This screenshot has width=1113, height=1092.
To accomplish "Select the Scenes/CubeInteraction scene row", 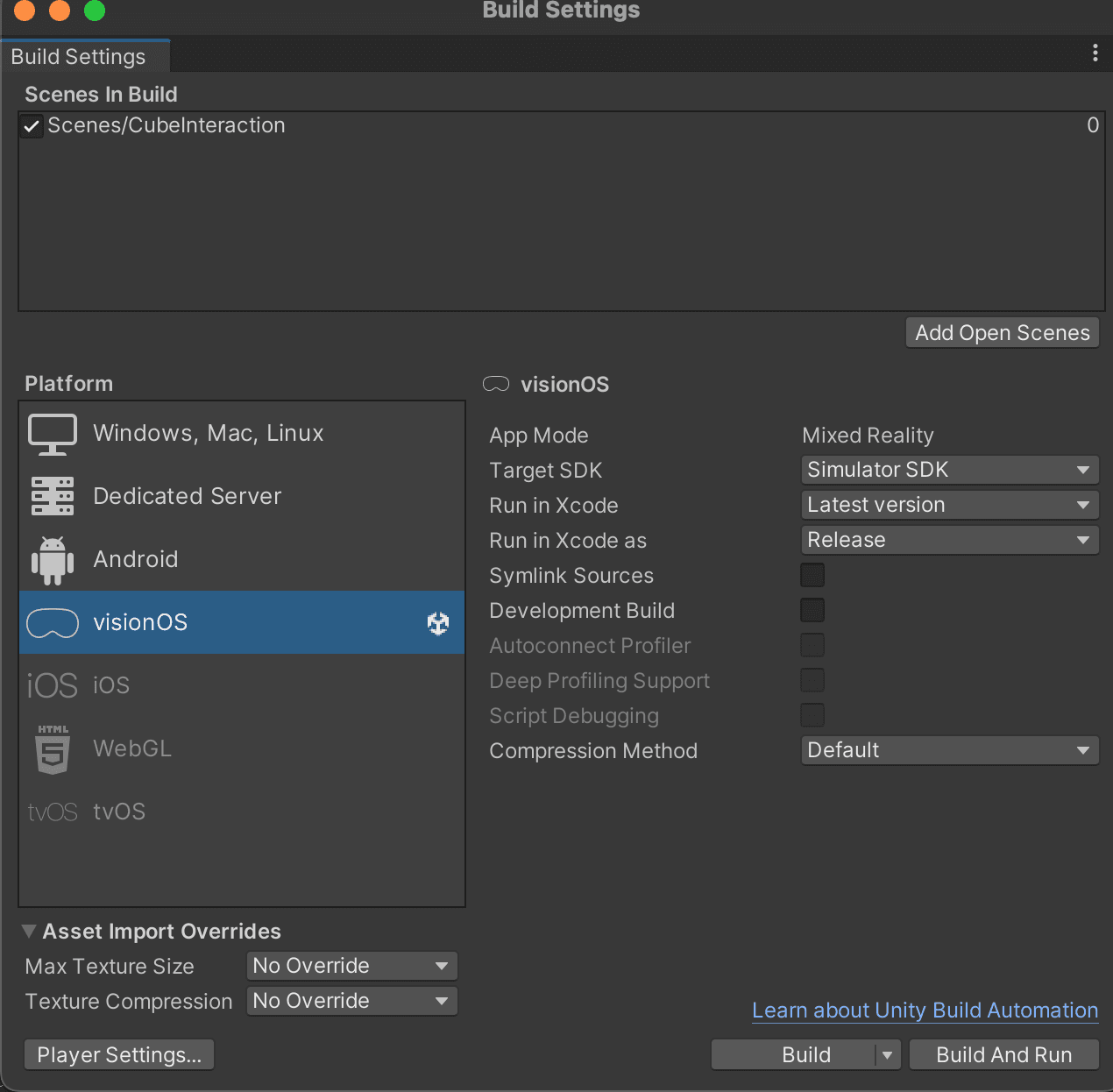I will click(x=561, y=126).
